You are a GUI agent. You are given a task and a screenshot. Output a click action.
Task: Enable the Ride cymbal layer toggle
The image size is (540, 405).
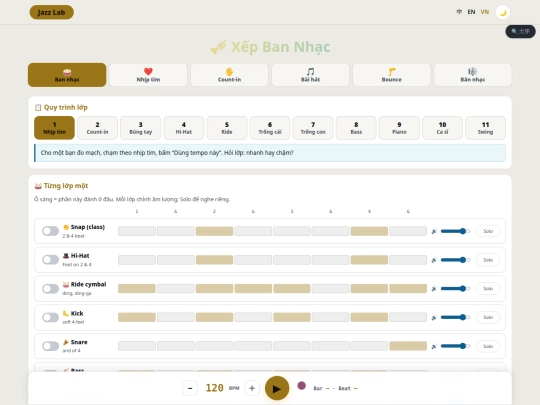(51, 289)
